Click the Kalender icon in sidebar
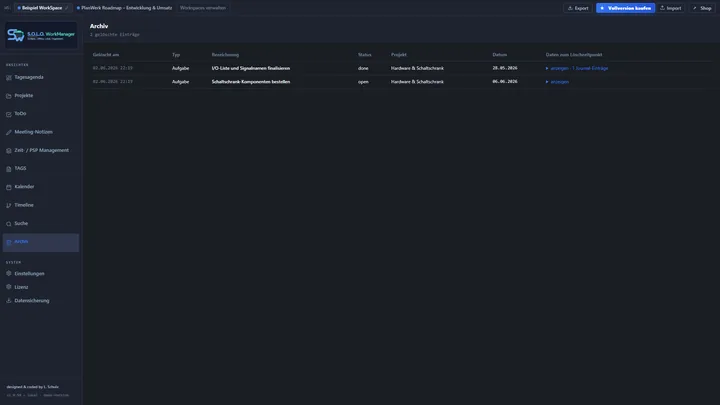This screenshot has height=405, width=720. 9,187
